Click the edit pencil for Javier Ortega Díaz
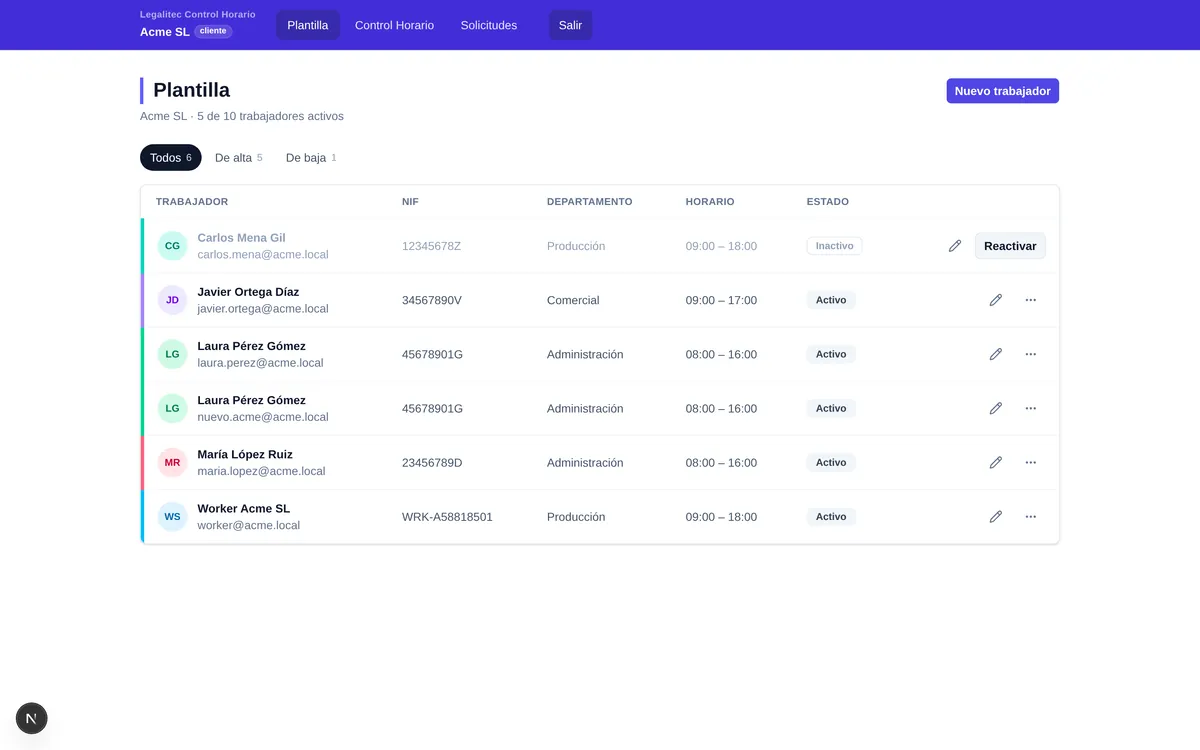 click(996, 300)
